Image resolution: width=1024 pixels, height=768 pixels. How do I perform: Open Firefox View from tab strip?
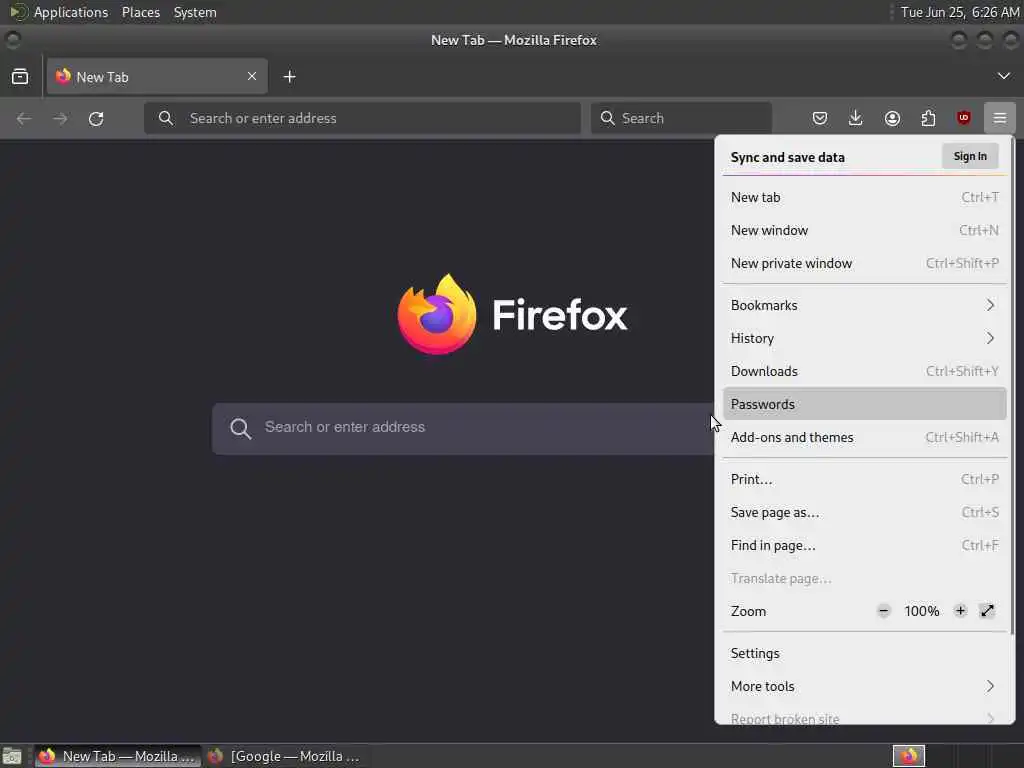pyautogui.click(x=20, y=77)
